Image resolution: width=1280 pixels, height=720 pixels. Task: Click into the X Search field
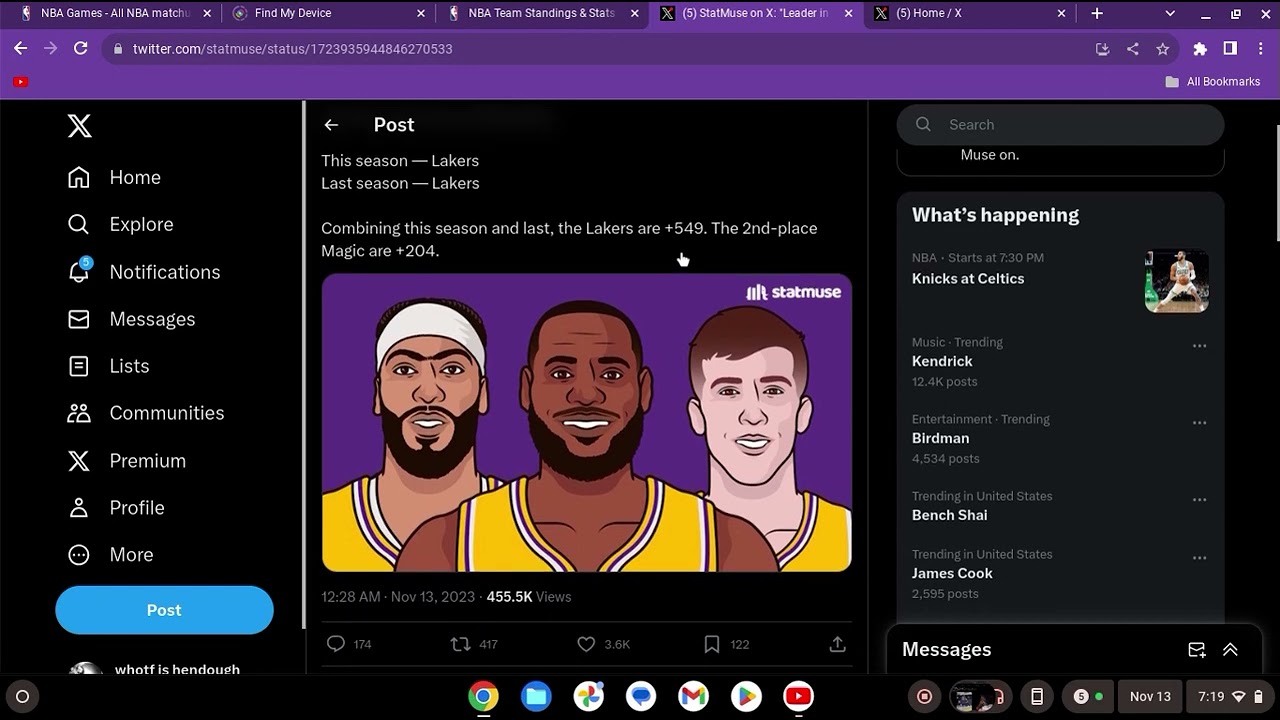point(1060,125)
